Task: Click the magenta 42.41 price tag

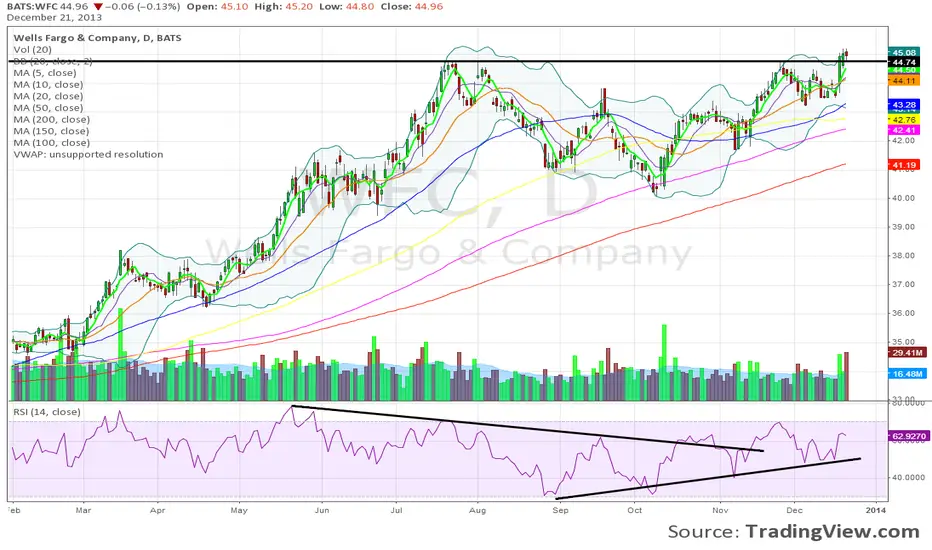Action: [903, 130]
